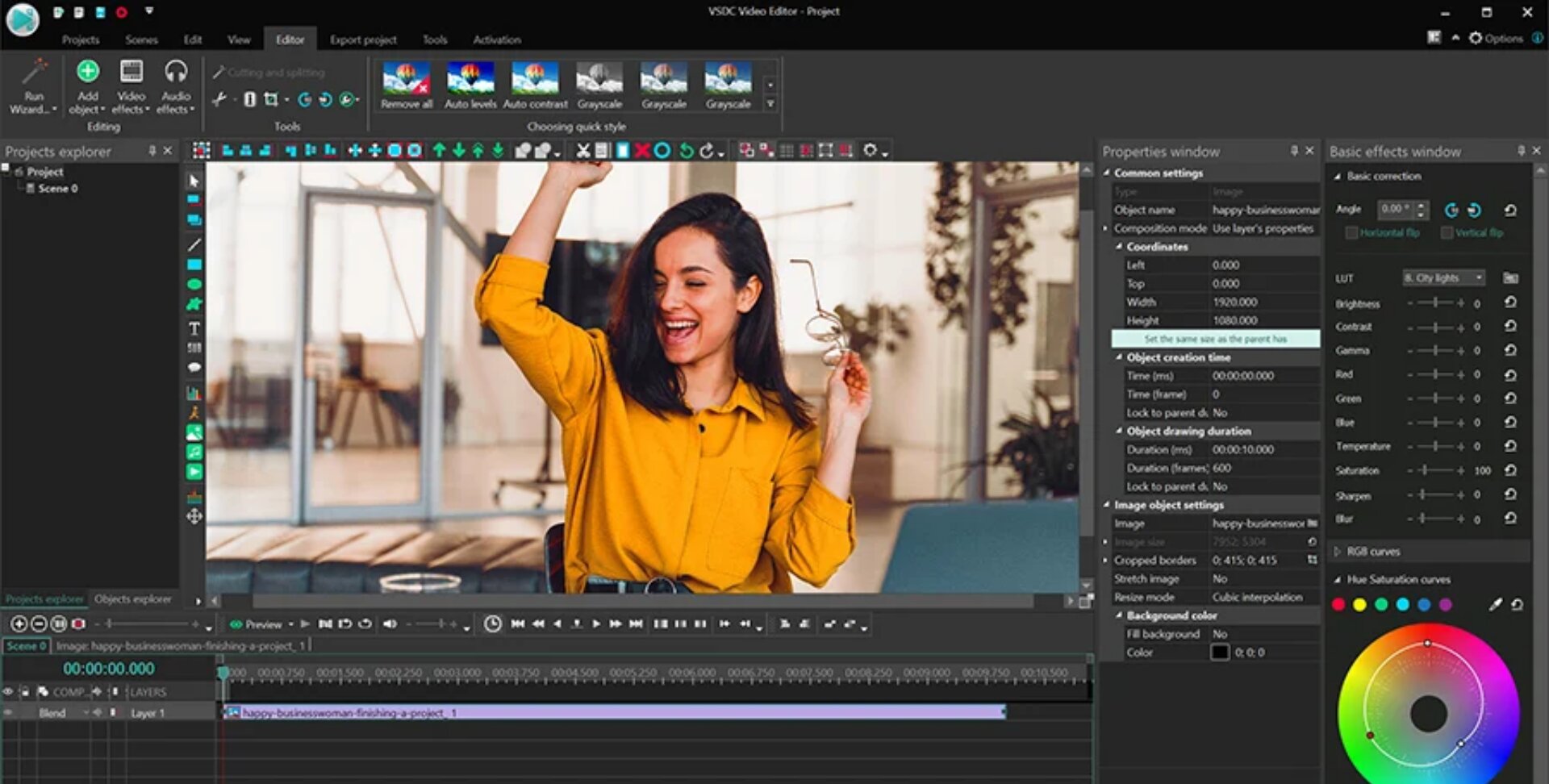Select the happy-businesswoman clip on timeline

pyautogui.click(x=613, y=713)
